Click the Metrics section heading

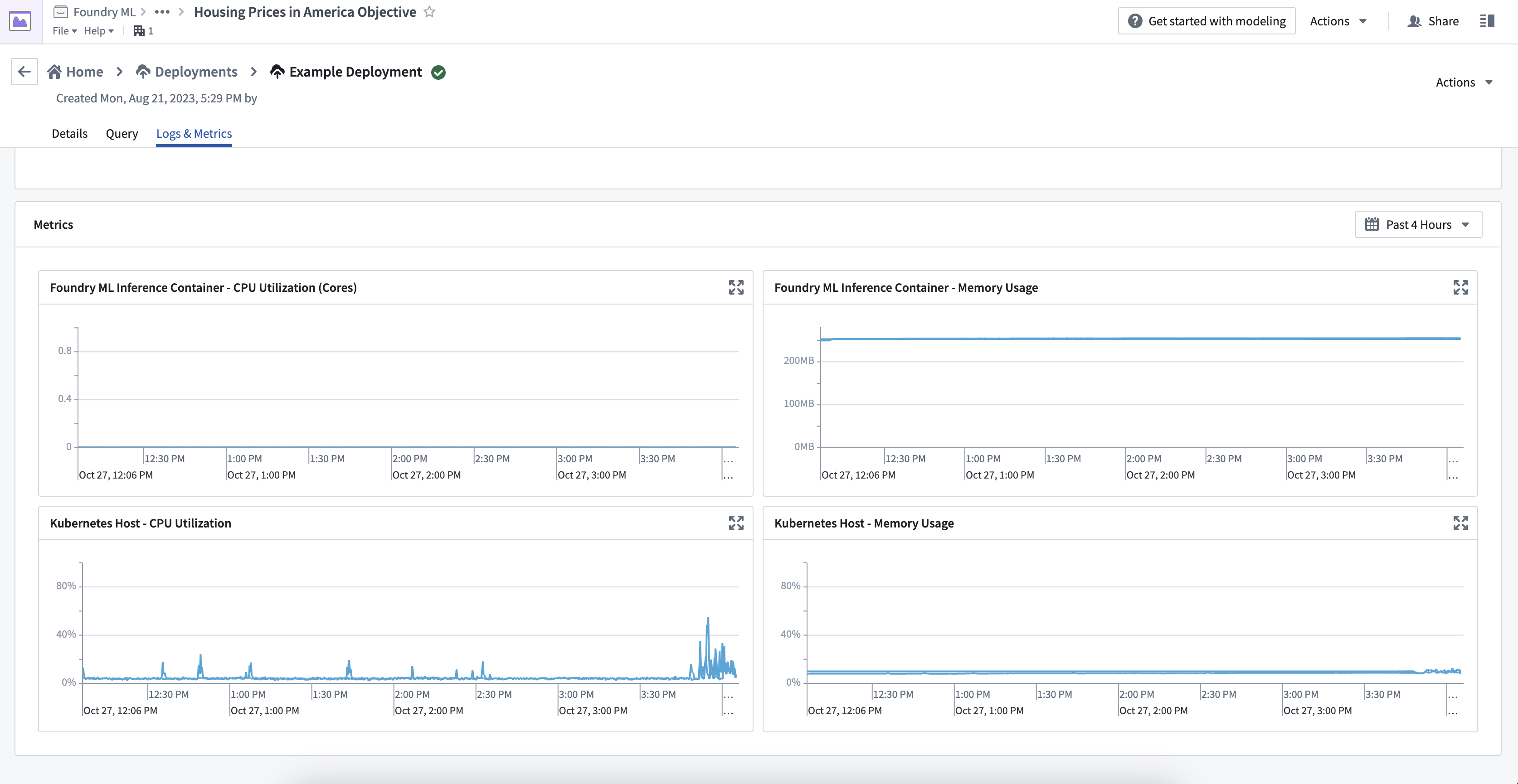[x=54, y=224]
